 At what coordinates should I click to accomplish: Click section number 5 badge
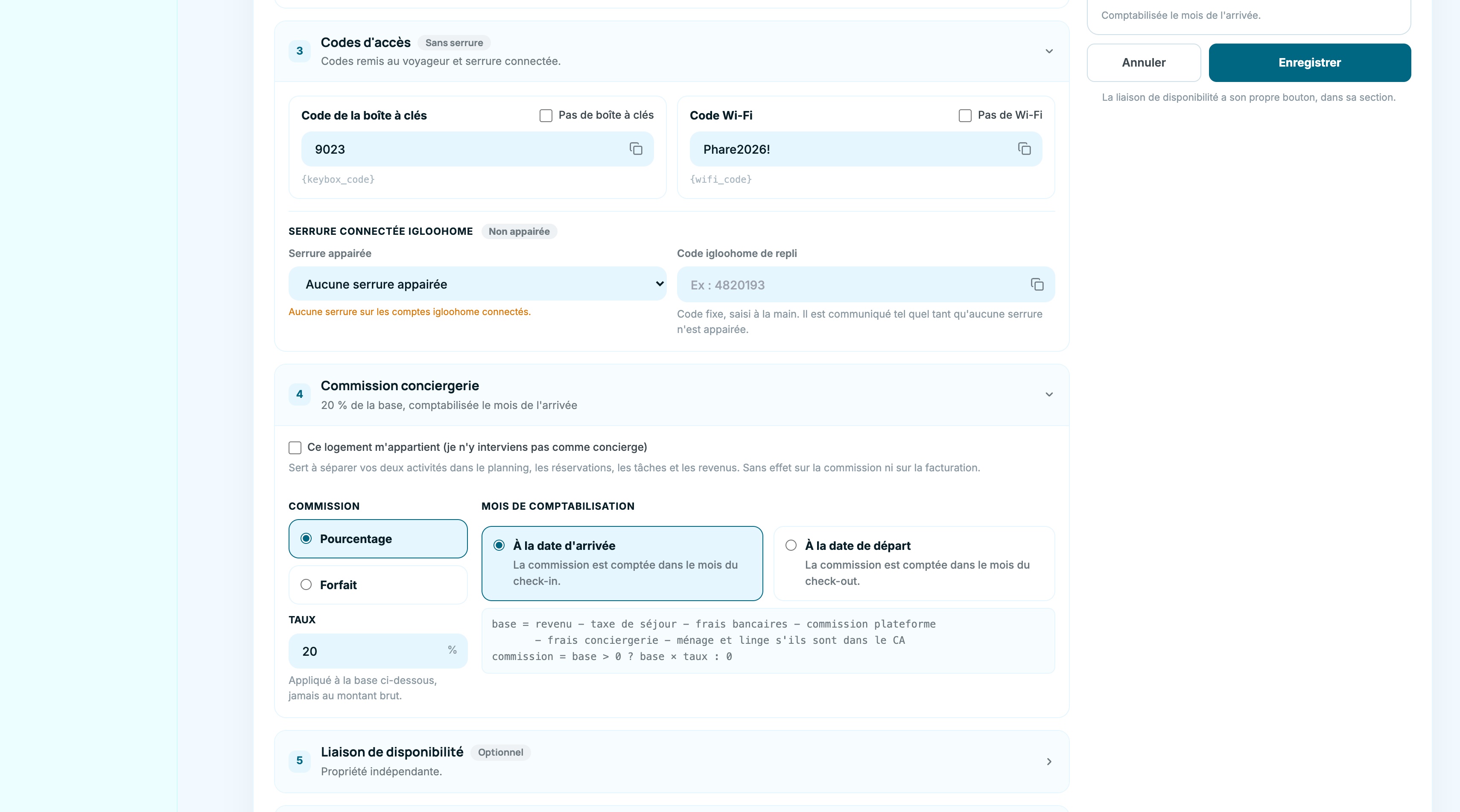click(x=299, y=760)
